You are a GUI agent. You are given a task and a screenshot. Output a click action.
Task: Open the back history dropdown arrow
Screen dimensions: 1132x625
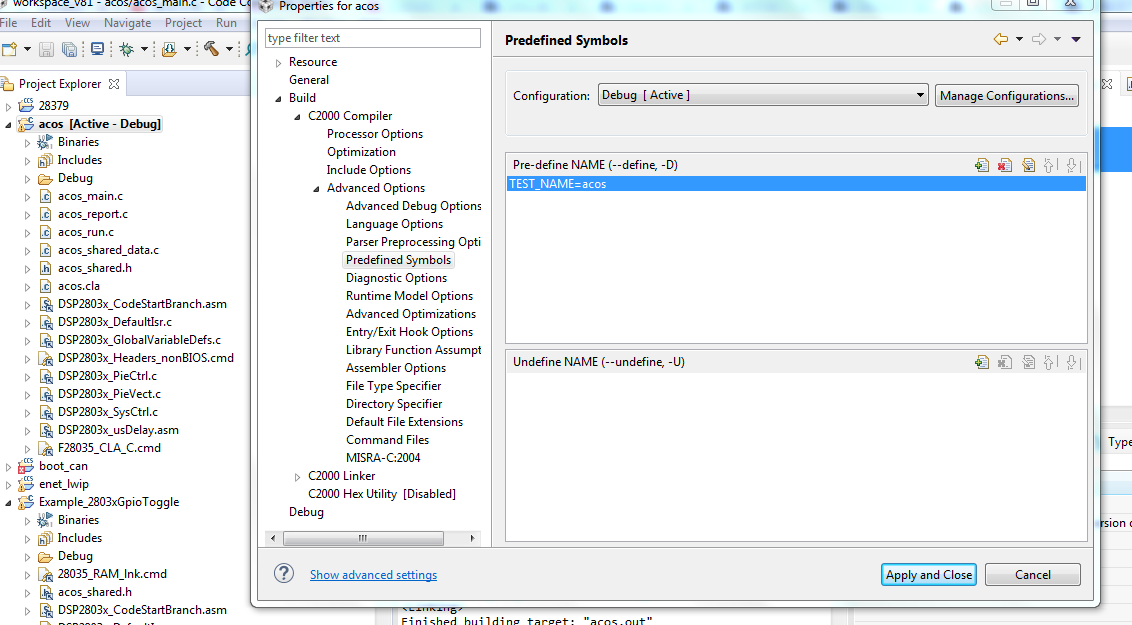click(x=1019, y=39)
